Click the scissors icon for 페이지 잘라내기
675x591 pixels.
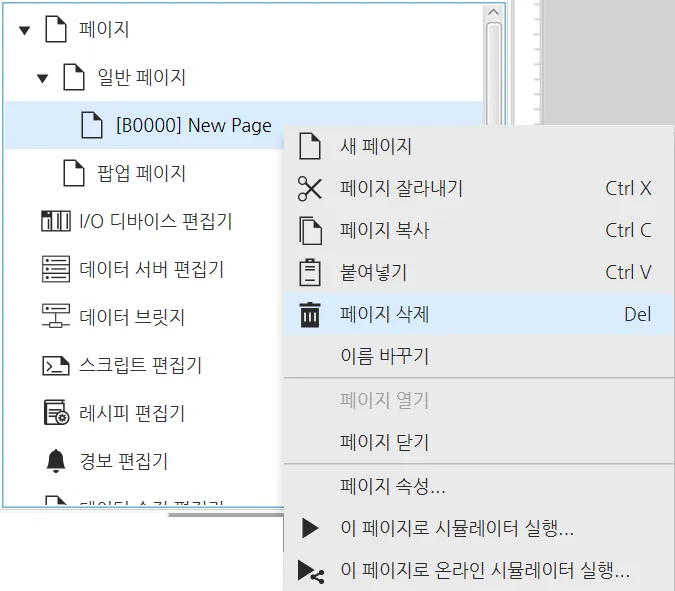pos(311,188)
